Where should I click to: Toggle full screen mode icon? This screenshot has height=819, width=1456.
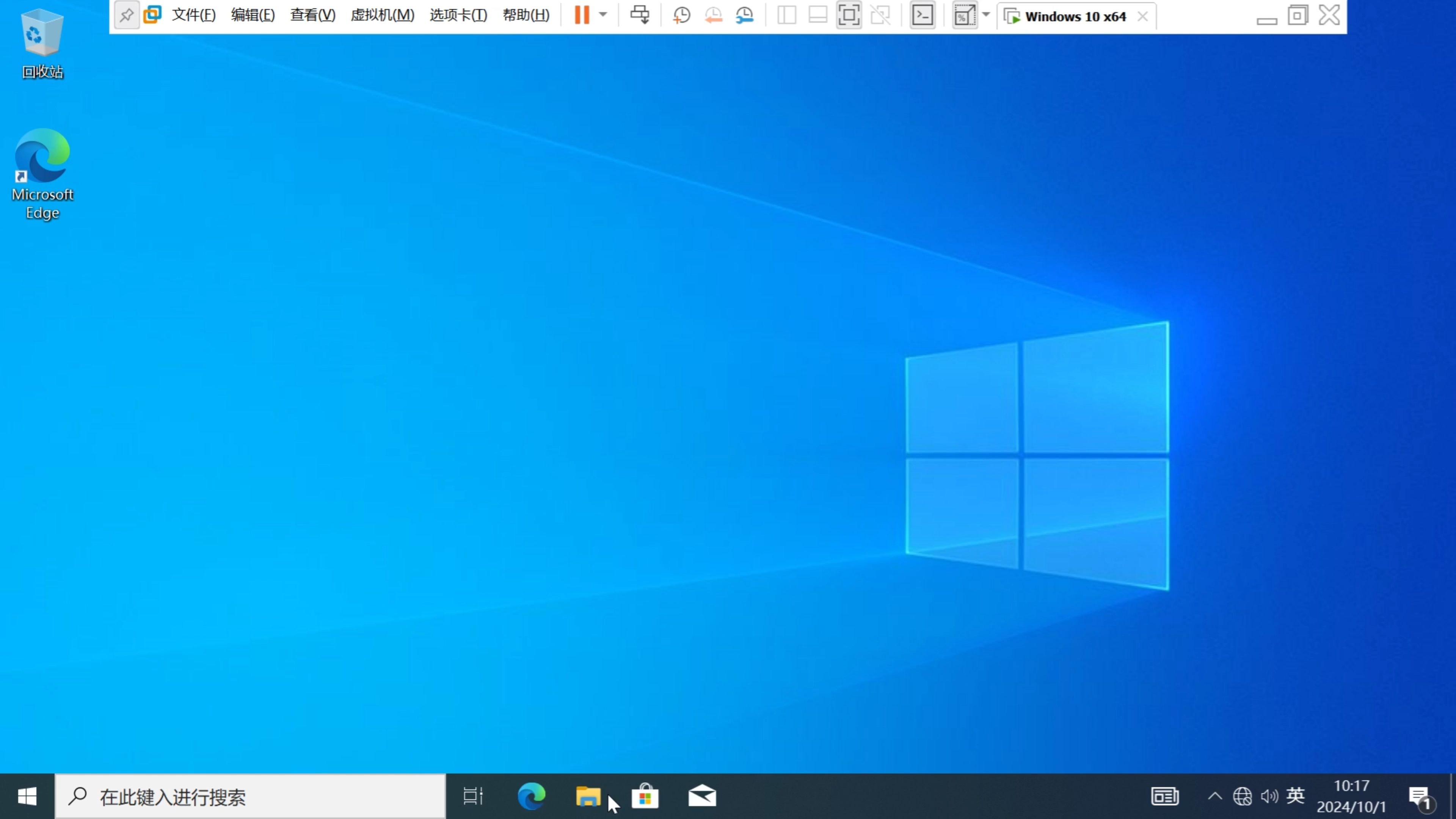coord(849,15)
